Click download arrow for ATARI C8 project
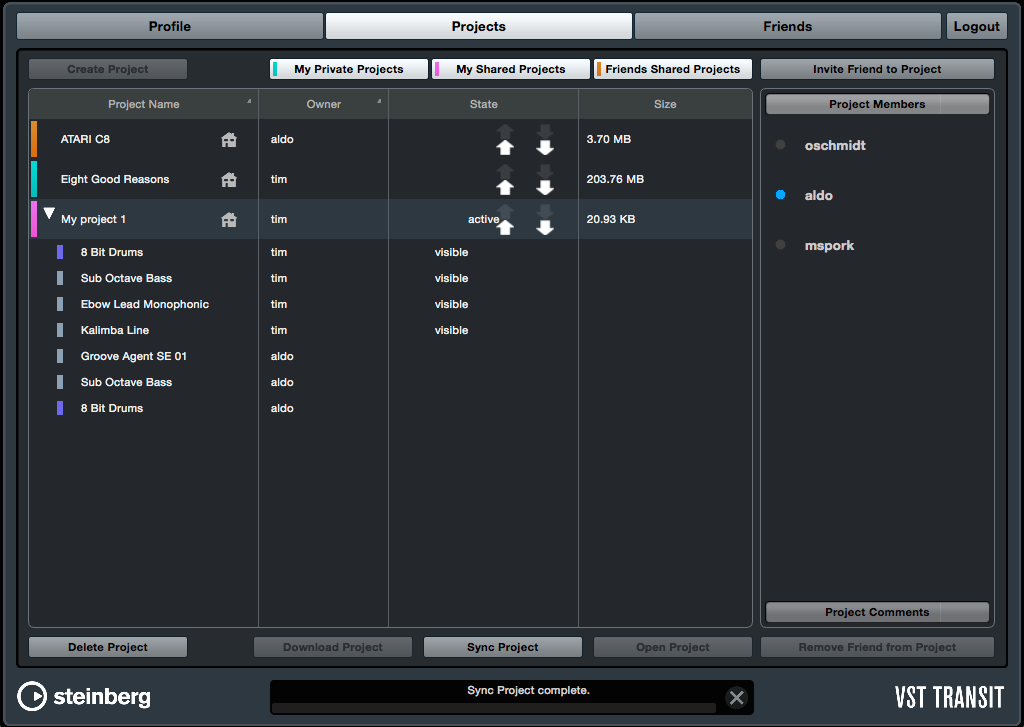This screenshot has width=1024, height=727. (x=545, y=147)
